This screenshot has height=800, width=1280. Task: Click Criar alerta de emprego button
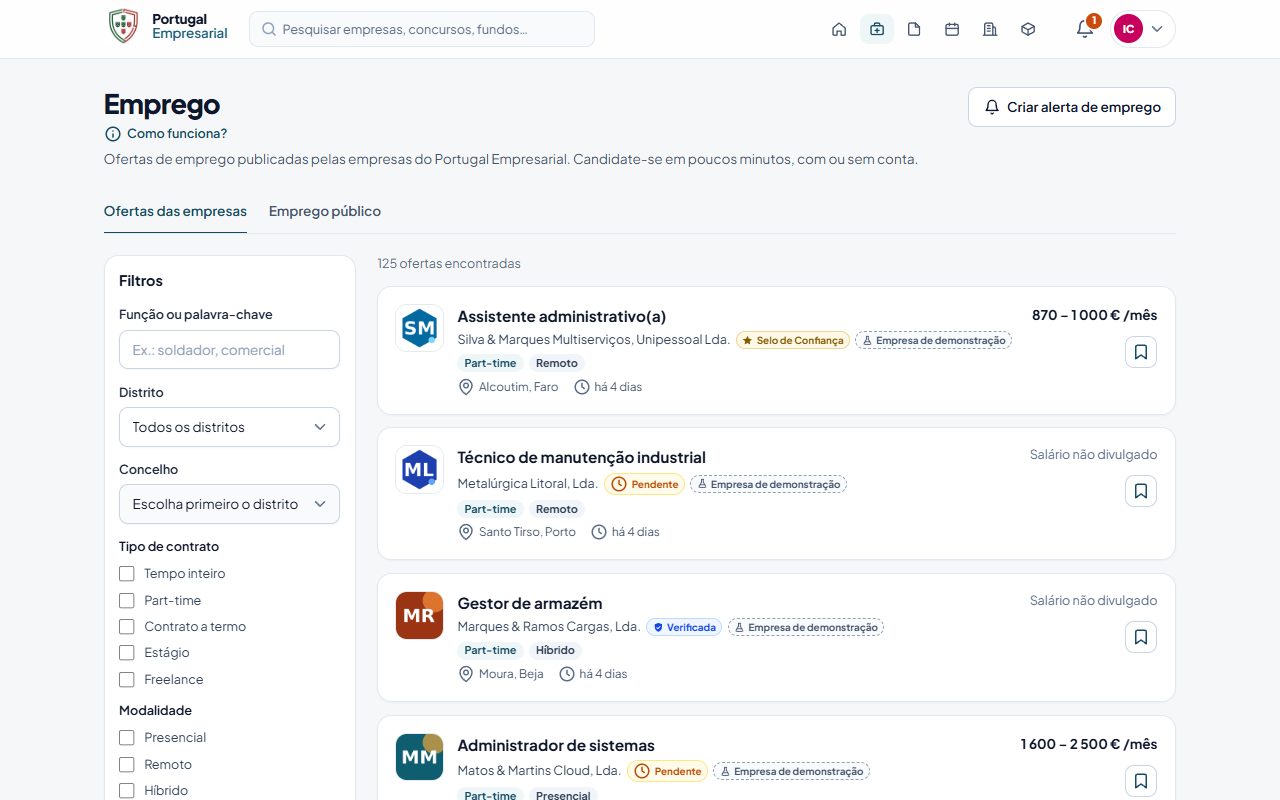pyautogui.click(x=1072, y=107)
